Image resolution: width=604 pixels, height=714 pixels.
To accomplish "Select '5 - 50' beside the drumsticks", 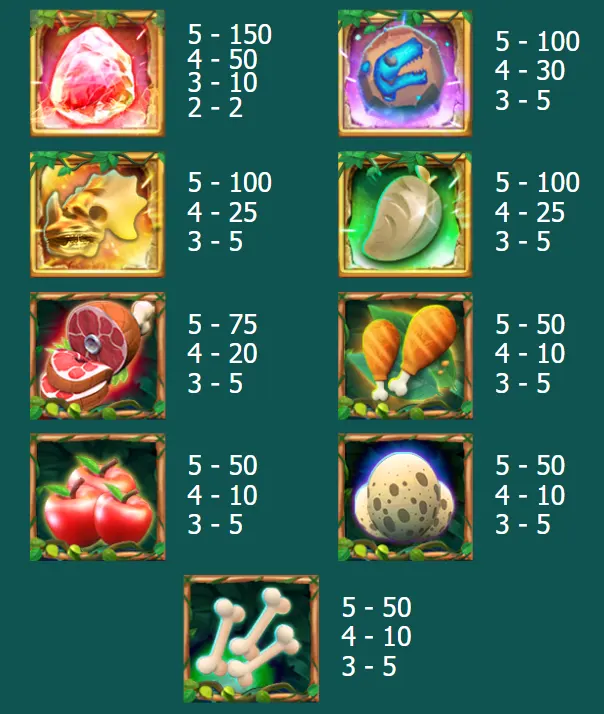I will click(x=530, y=324).
